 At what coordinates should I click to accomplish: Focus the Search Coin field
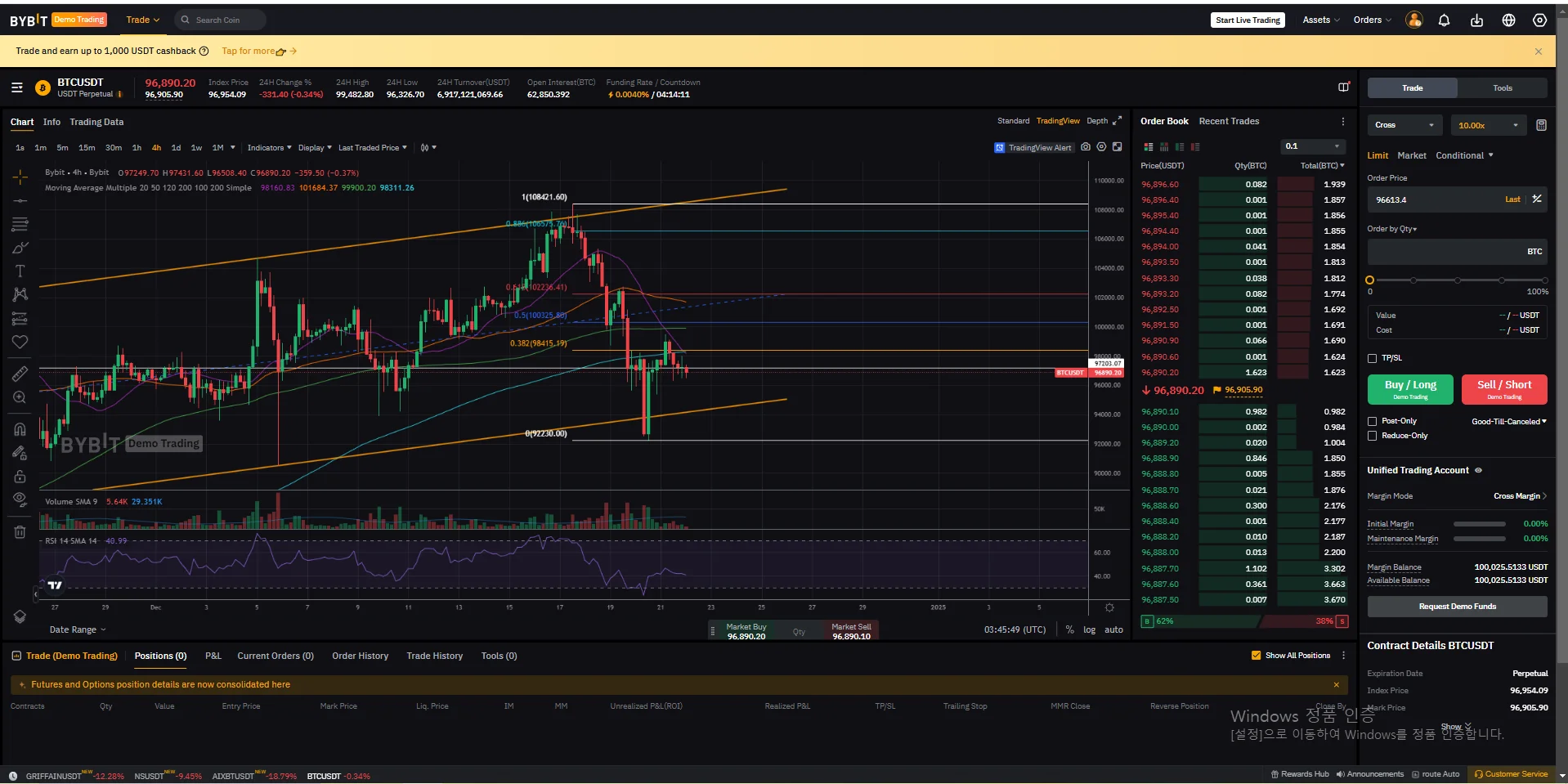(x=220, y=20)
